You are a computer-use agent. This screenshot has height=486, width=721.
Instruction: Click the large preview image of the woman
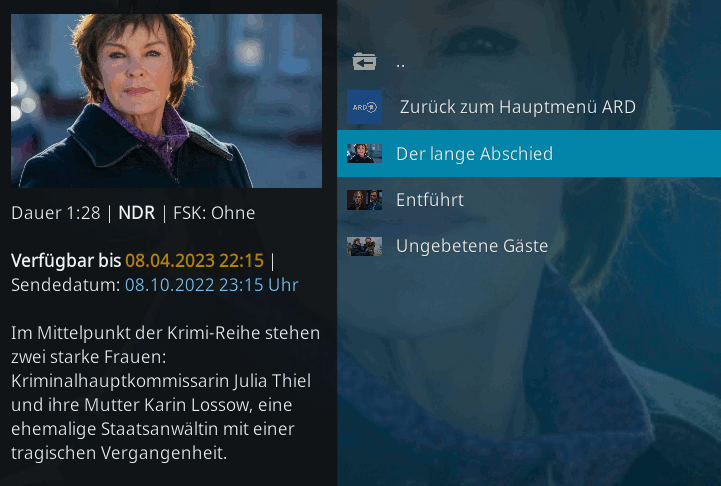coord(166,101)
